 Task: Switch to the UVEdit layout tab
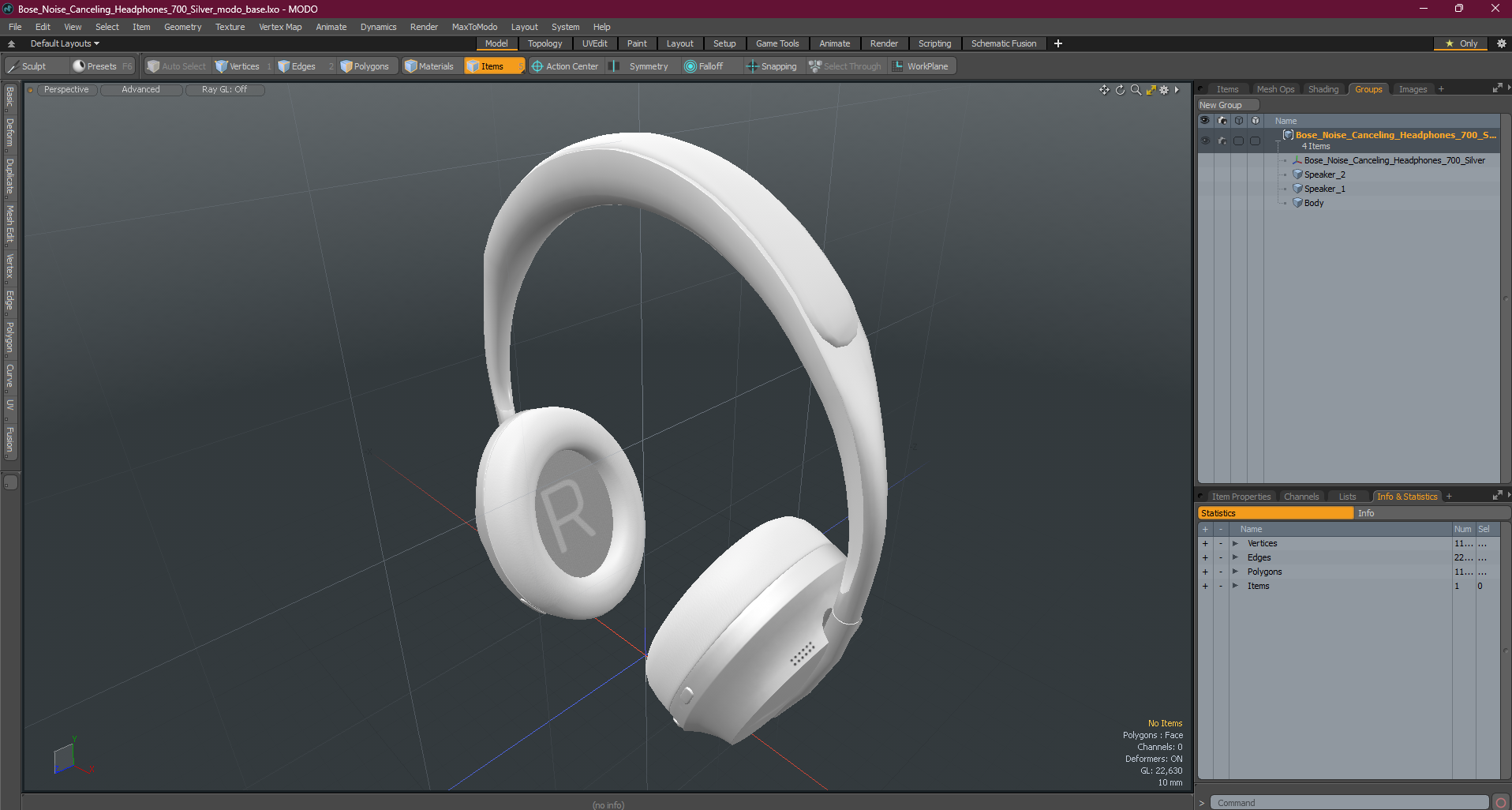[594, 43]
